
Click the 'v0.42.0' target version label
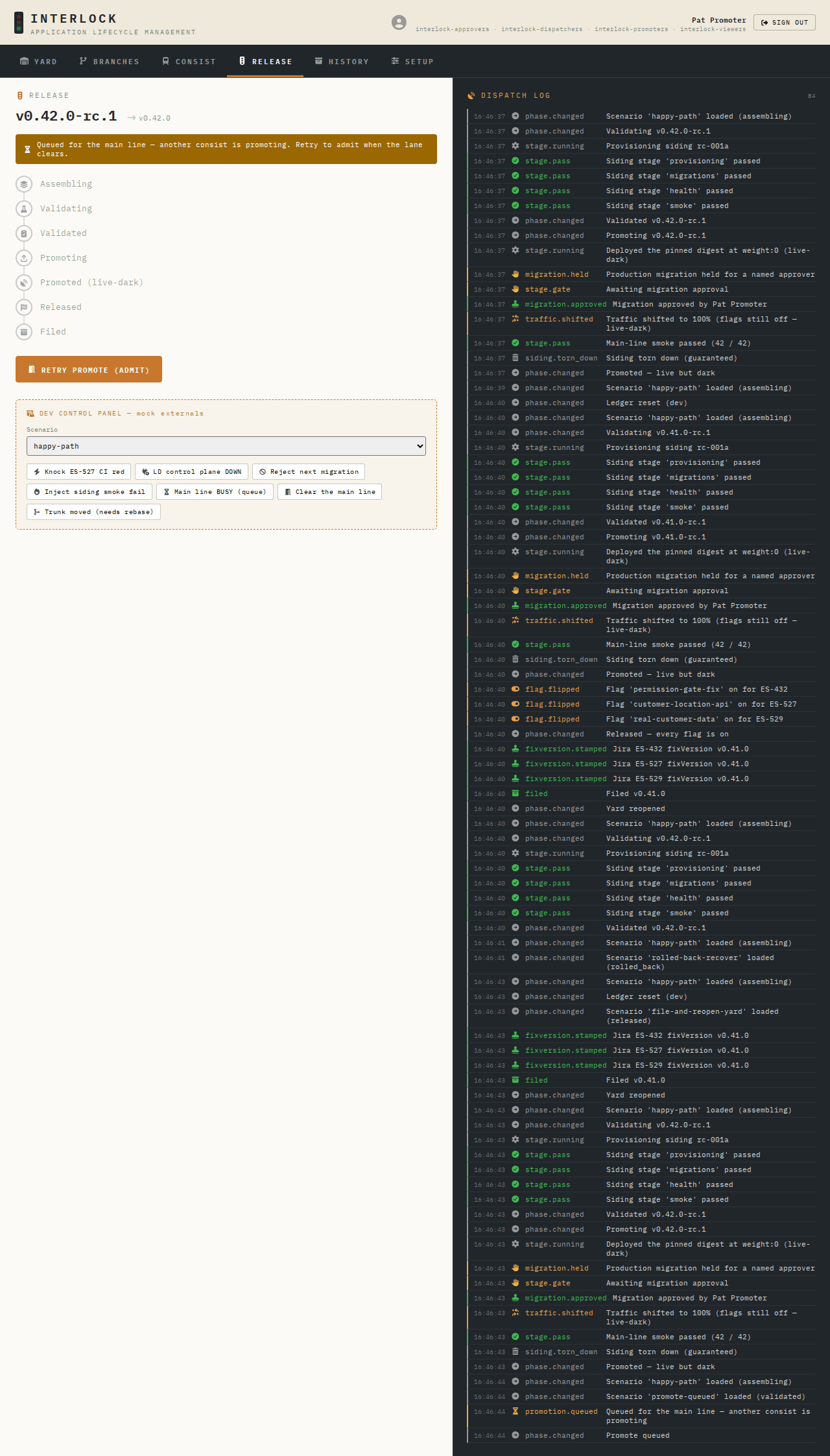154,118
